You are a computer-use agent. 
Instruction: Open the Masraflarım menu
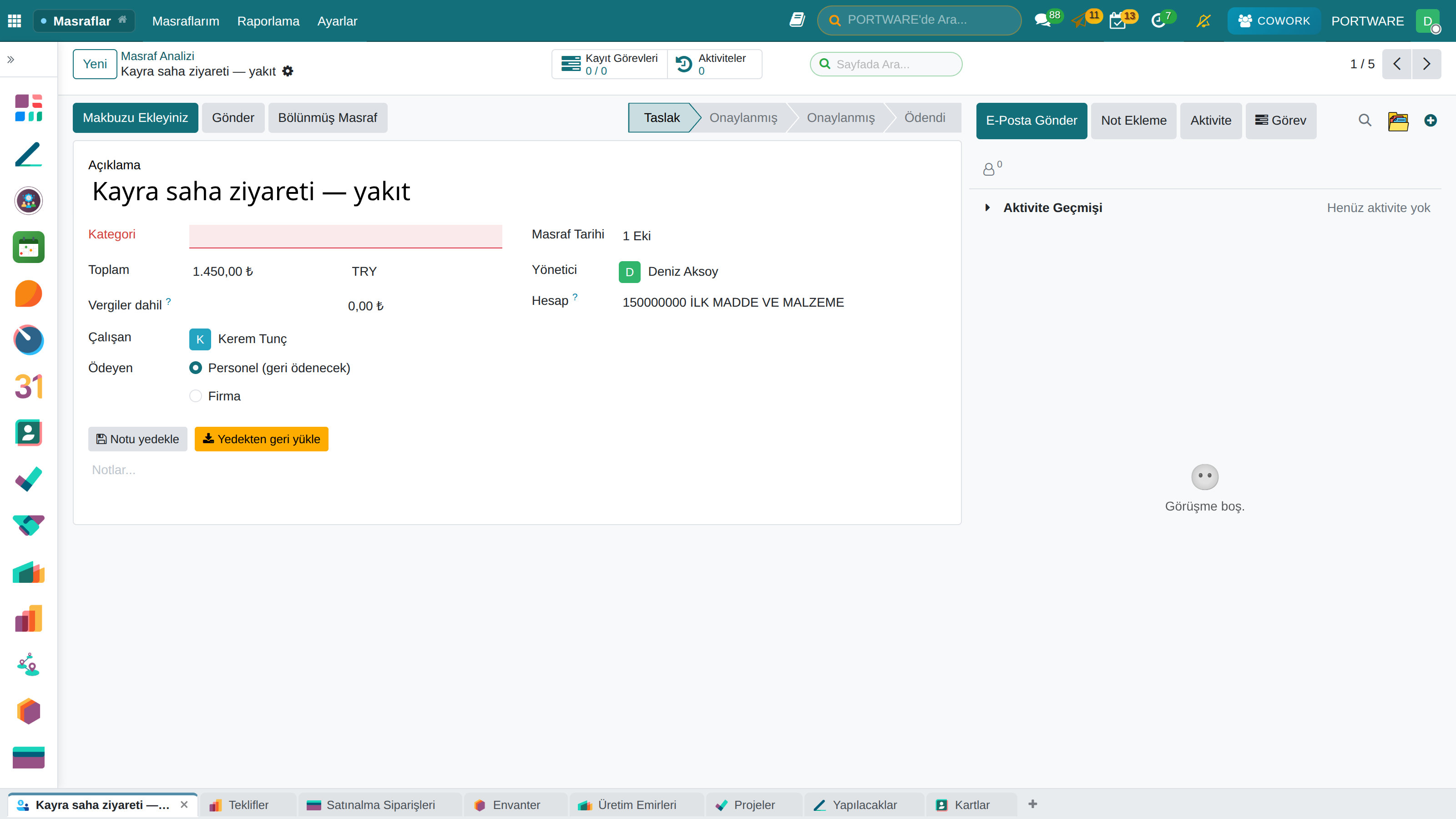click(x=186, y=21)
